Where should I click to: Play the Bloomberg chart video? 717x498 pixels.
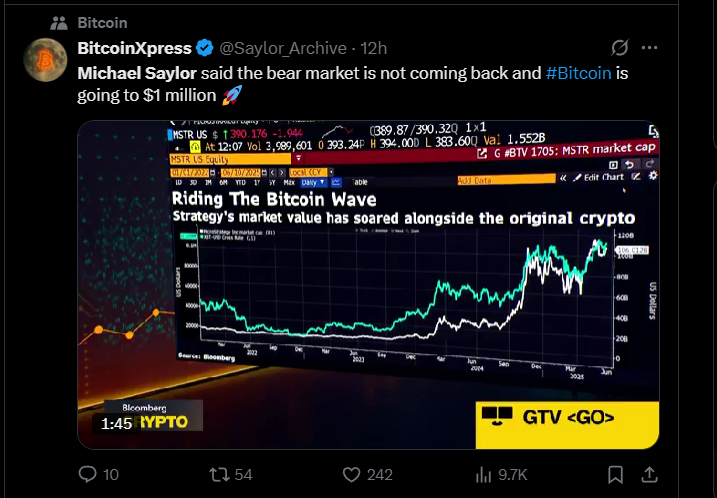tap(368, 284)
